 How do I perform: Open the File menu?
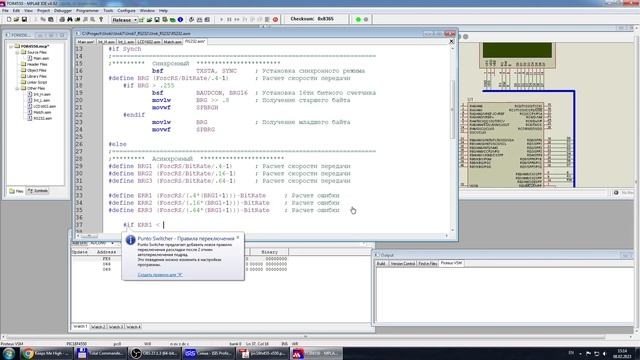point(5,11)
